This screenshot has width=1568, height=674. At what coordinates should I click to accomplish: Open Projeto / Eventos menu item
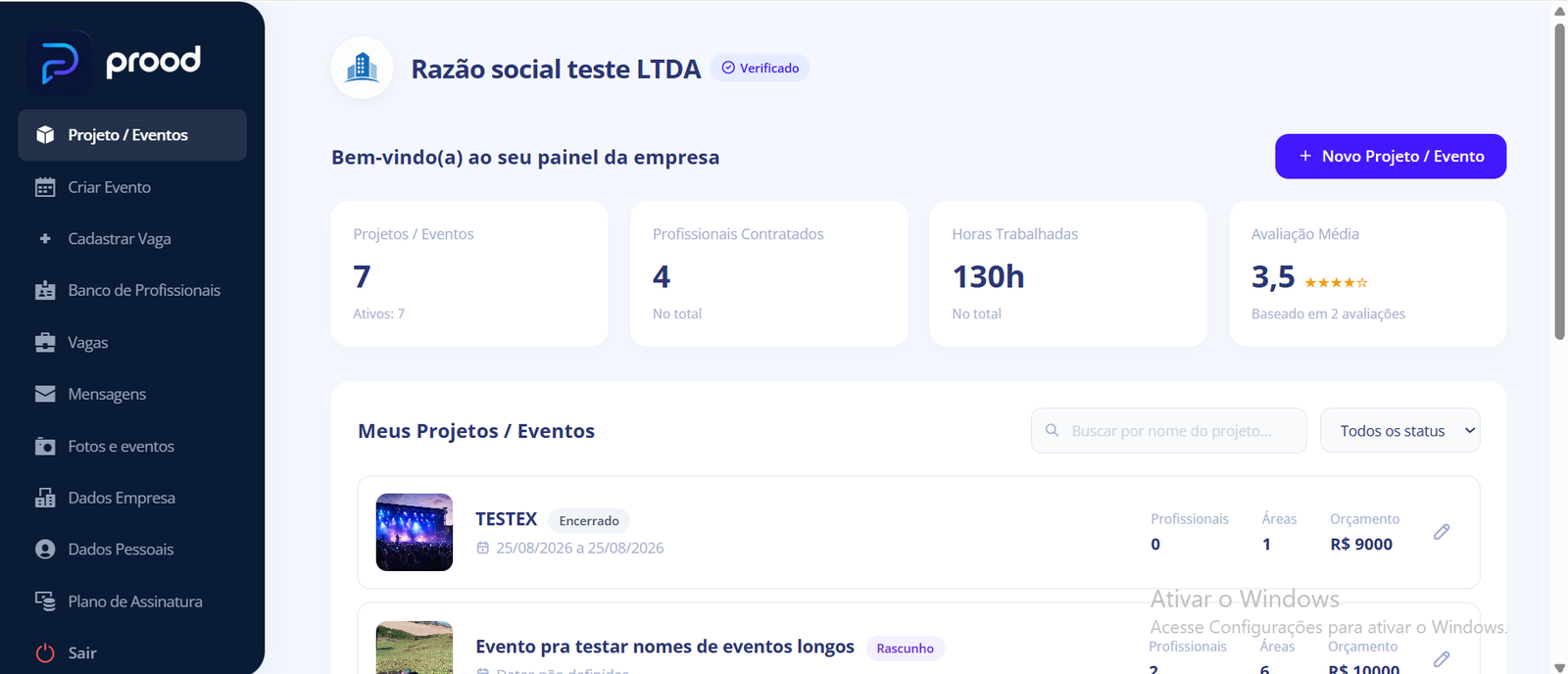pyautogui.click(x=132, y=135)
